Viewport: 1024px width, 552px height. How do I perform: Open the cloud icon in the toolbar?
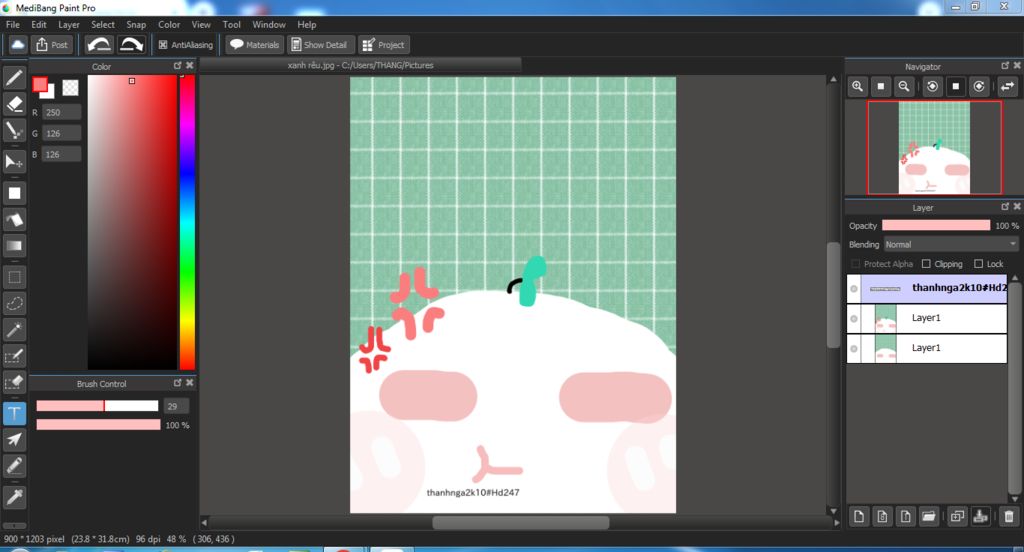point(18,44)
